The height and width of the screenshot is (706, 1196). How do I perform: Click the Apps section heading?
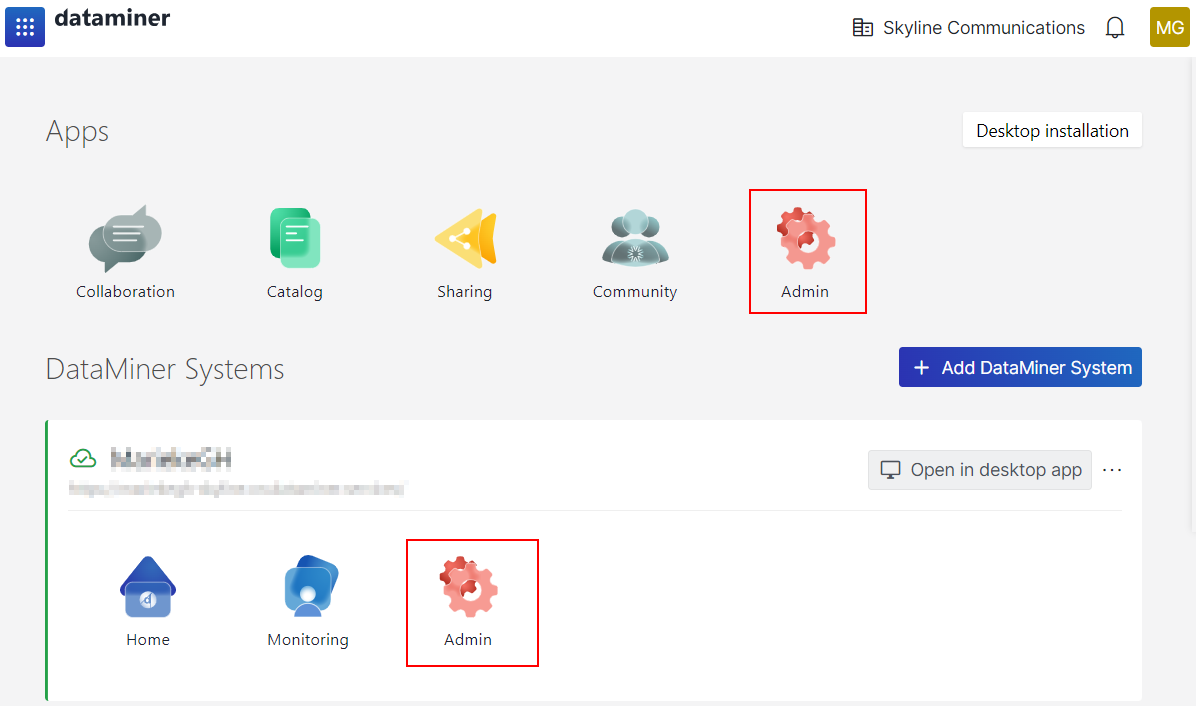pyautogui.click(x=77, y=131)
